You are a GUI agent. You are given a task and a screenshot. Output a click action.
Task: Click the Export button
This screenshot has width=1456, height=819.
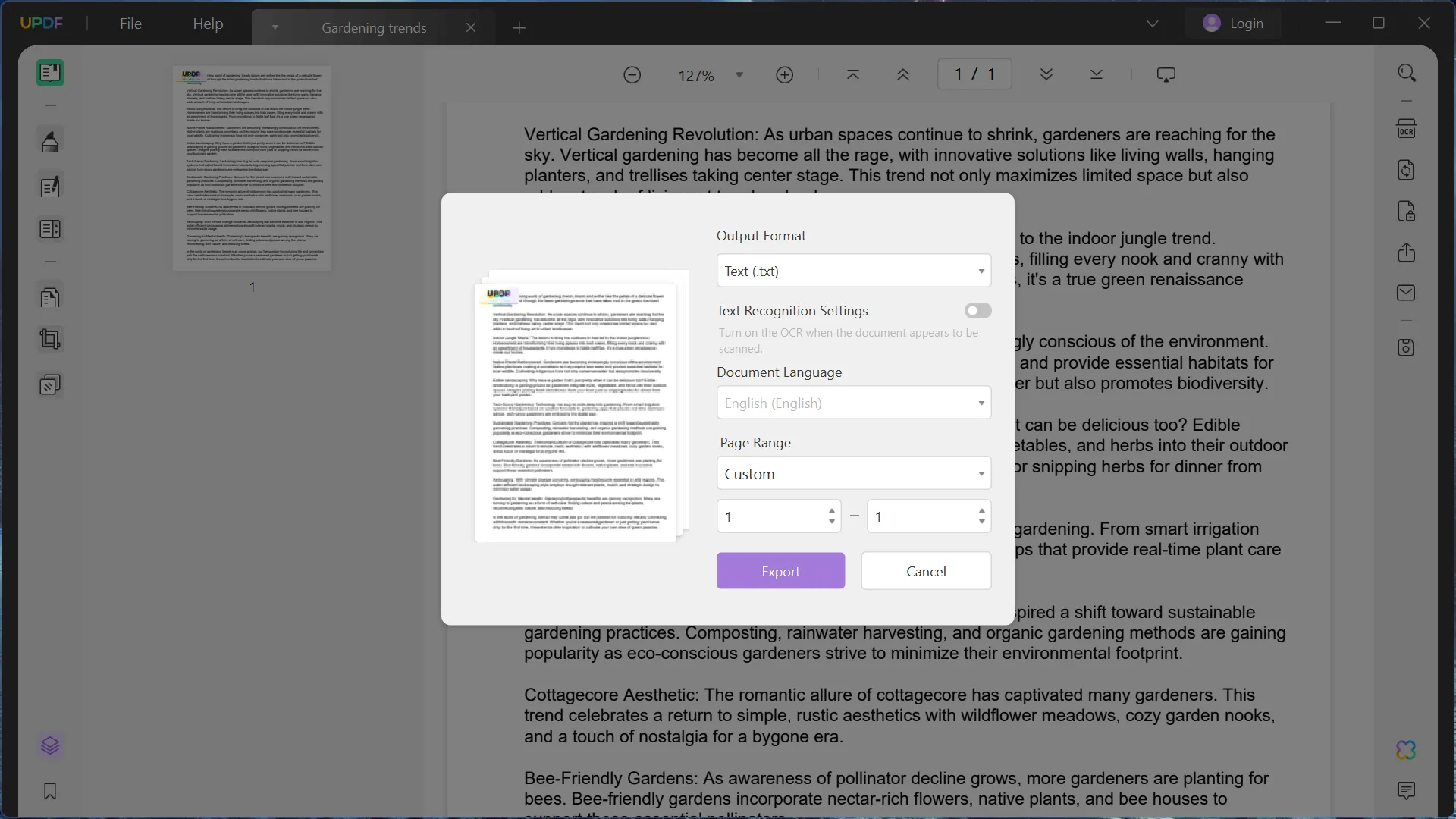click(781, 570)
